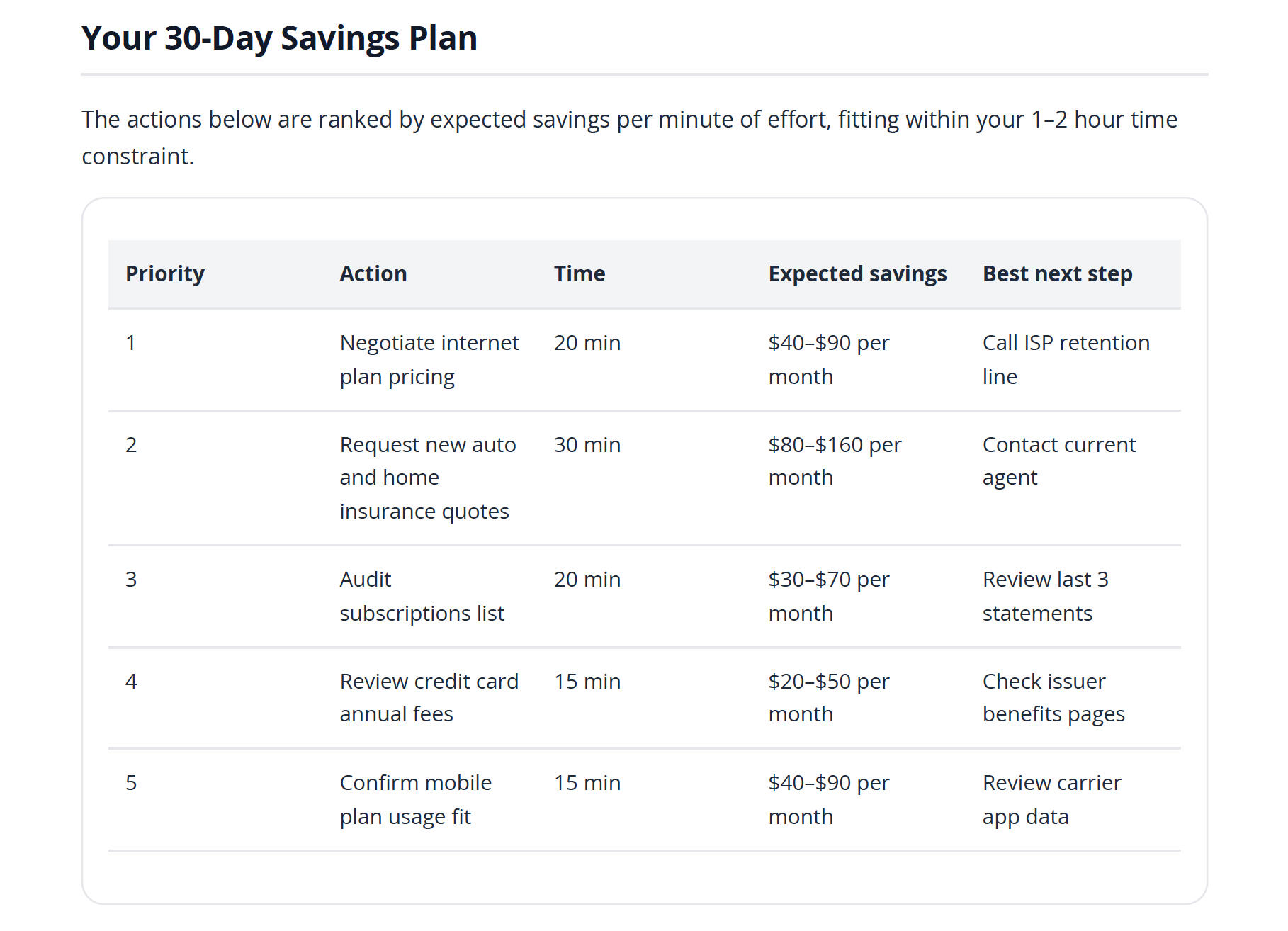The image size is (1288, 931).
Task: Click "Negotiate internet plan pricing" action cell
Action: tap(429, 359)
